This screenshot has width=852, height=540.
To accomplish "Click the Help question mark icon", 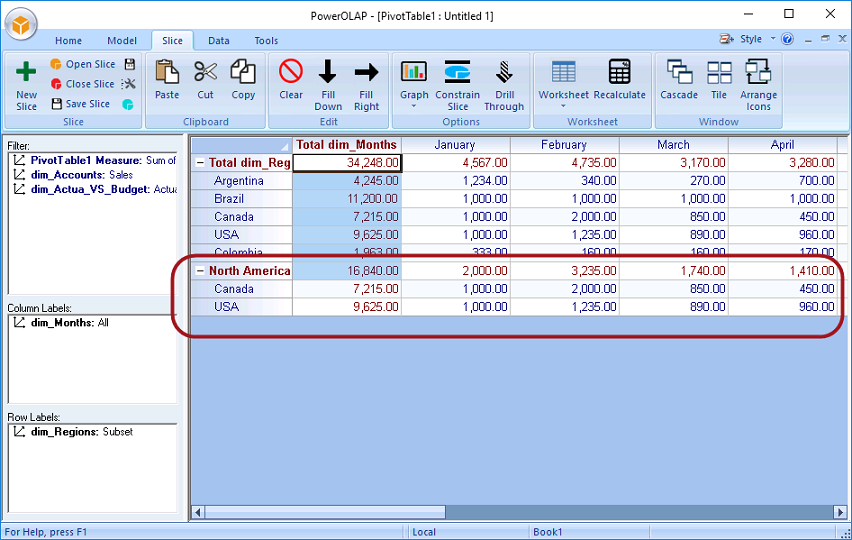I will [787, 39].
